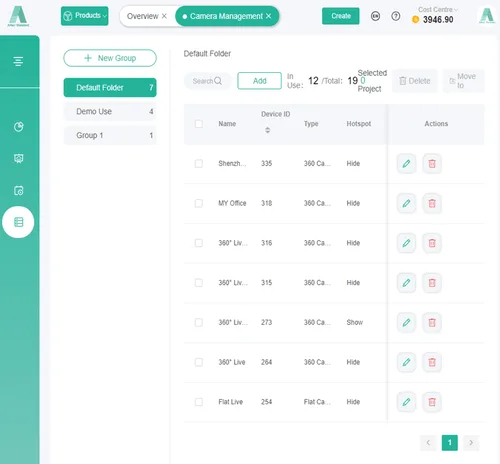Open the calendar settings sidebar icon
The image size is (500, 464).
point(18,190)
